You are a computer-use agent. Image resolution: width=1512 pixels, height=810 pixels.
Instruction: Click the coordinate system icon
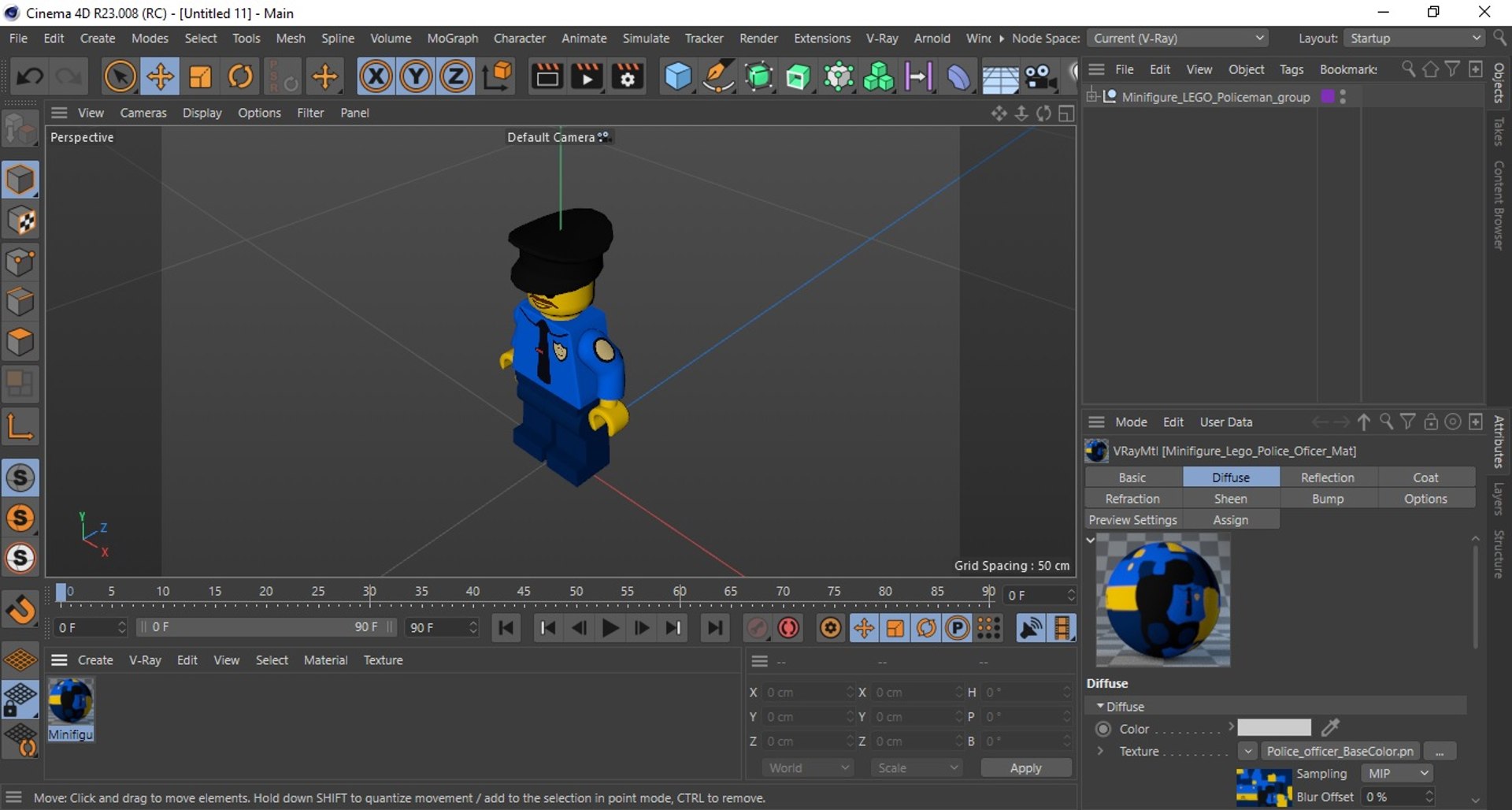(x=498, y=76)
